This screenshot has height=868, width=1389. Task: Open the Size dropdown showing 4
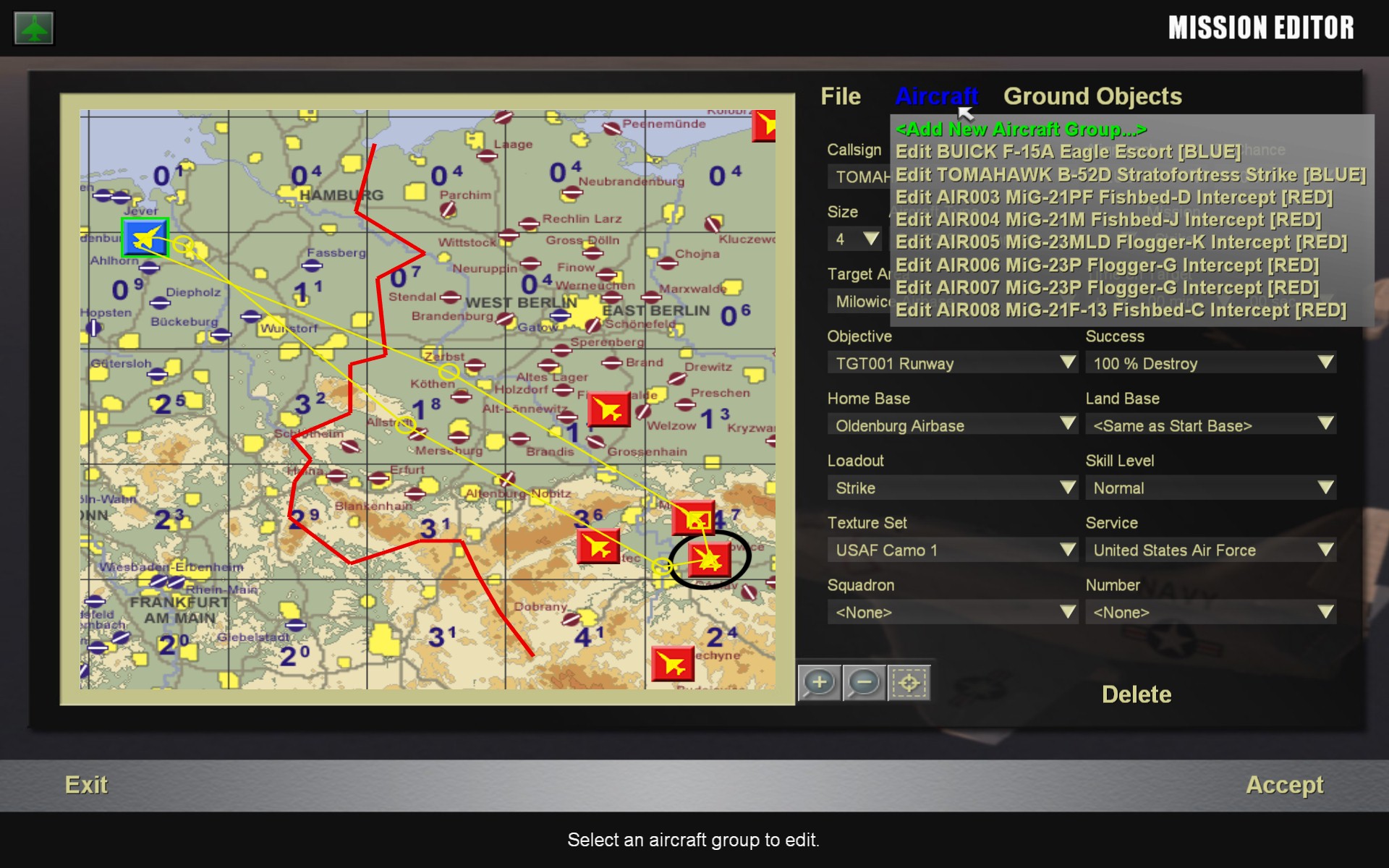click(854, 239)
